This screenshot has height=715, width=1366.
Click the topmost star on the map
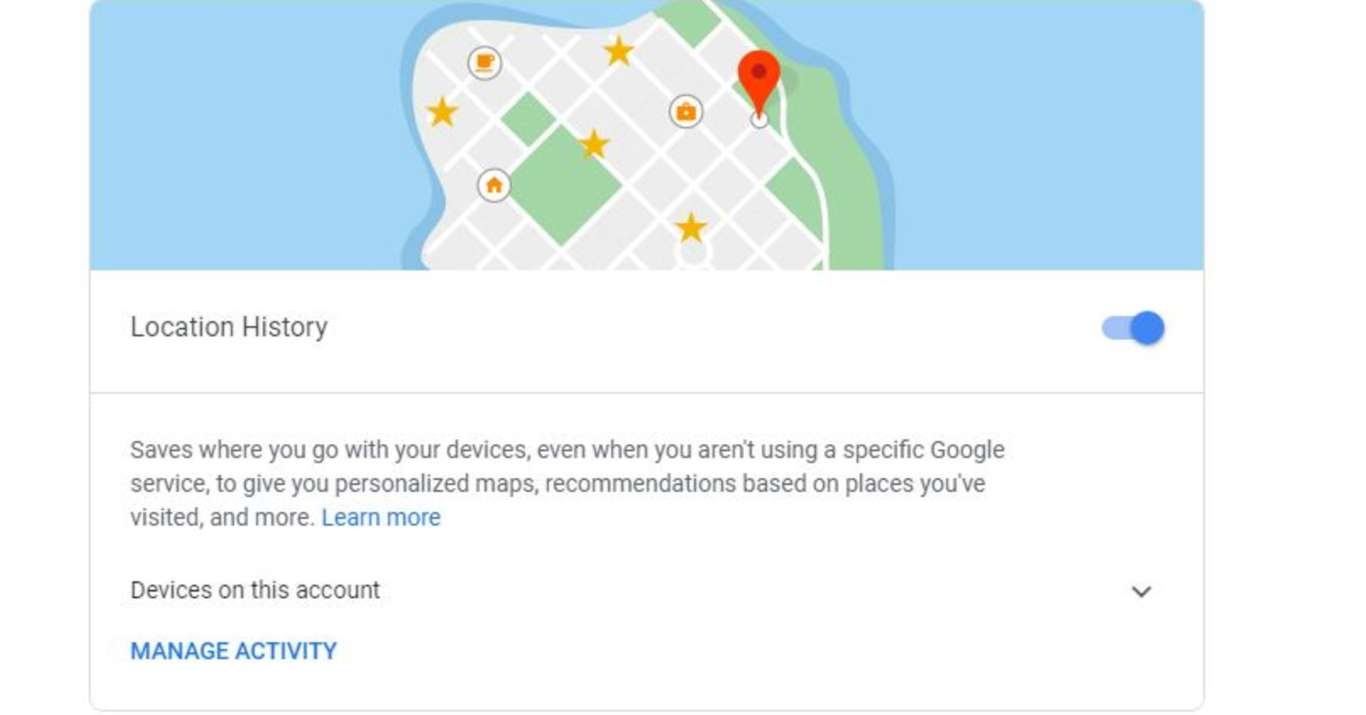pos(618,51)
